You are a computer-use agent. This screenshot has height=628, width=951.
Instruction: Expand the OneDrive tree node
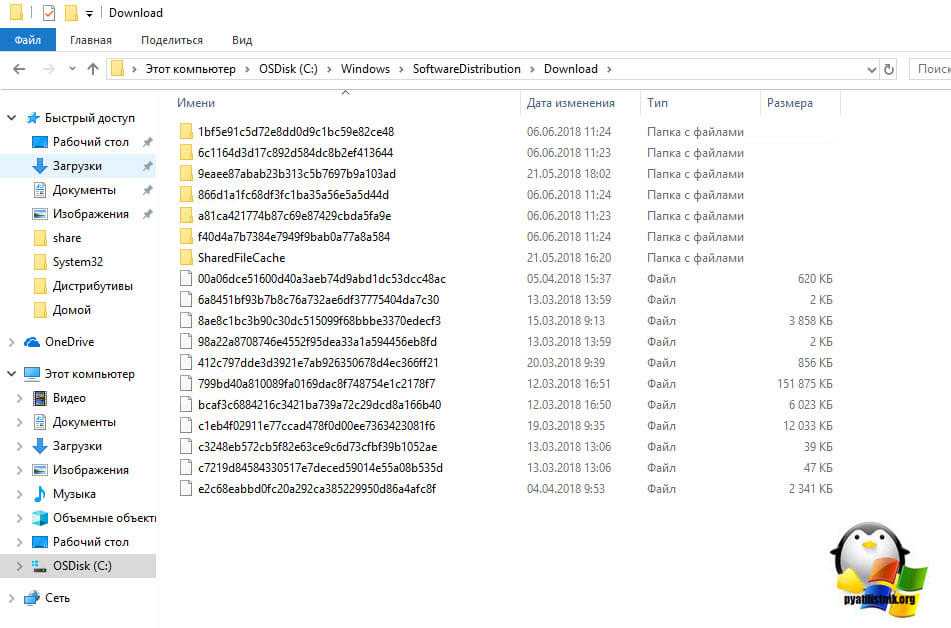pos(12,342)
